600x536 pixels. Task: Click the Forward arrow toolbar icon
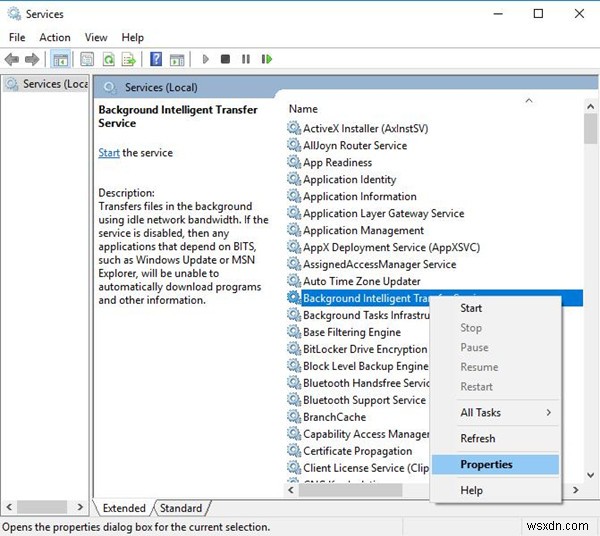32,59
